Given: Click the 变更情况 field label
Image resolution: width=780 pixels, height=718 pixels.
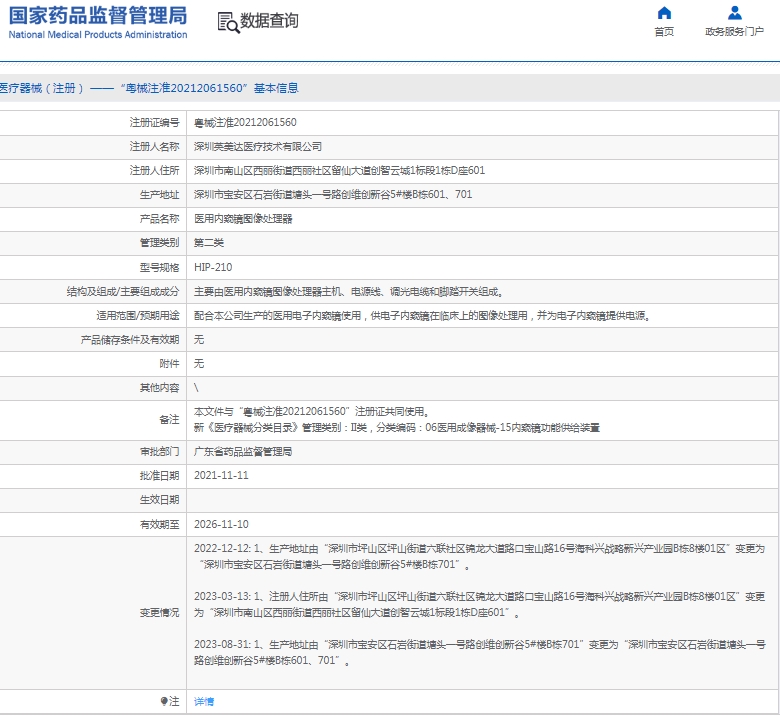Looking at the screenshot, I should [x=159, y=613].
